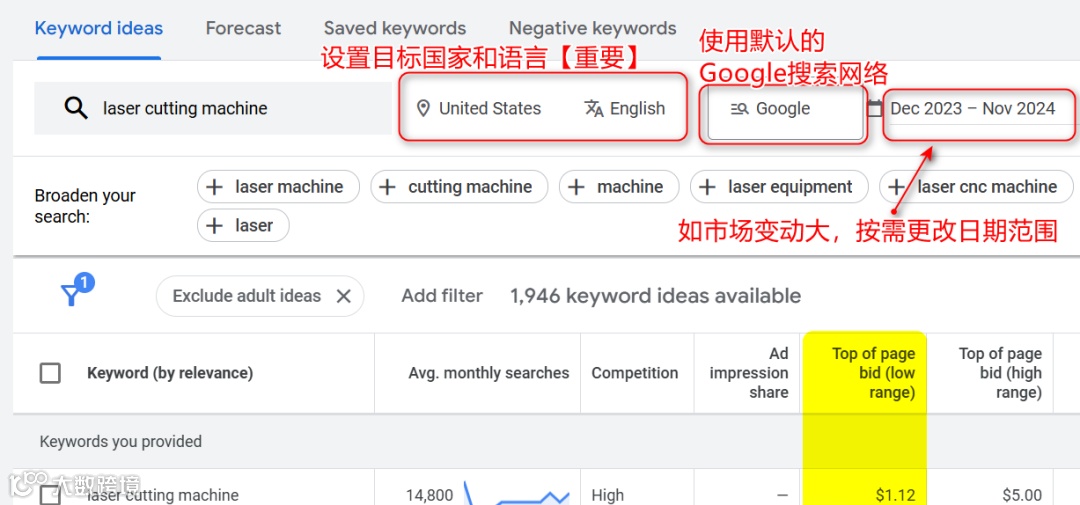1080x505 pixels.
Task: Open the Saved keywords tab
Action: tap(395, 28)
